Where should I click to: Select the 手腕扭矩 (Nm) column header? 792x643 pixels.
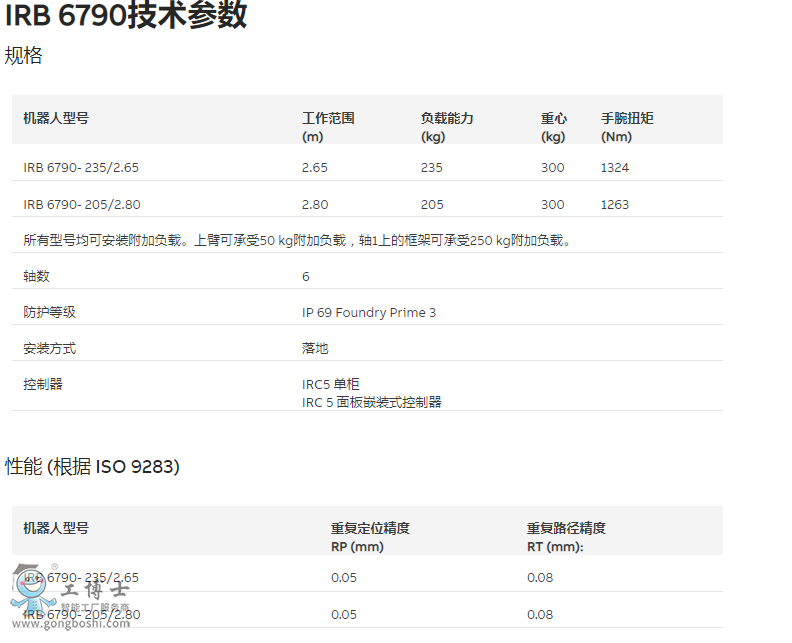[627, 126]
